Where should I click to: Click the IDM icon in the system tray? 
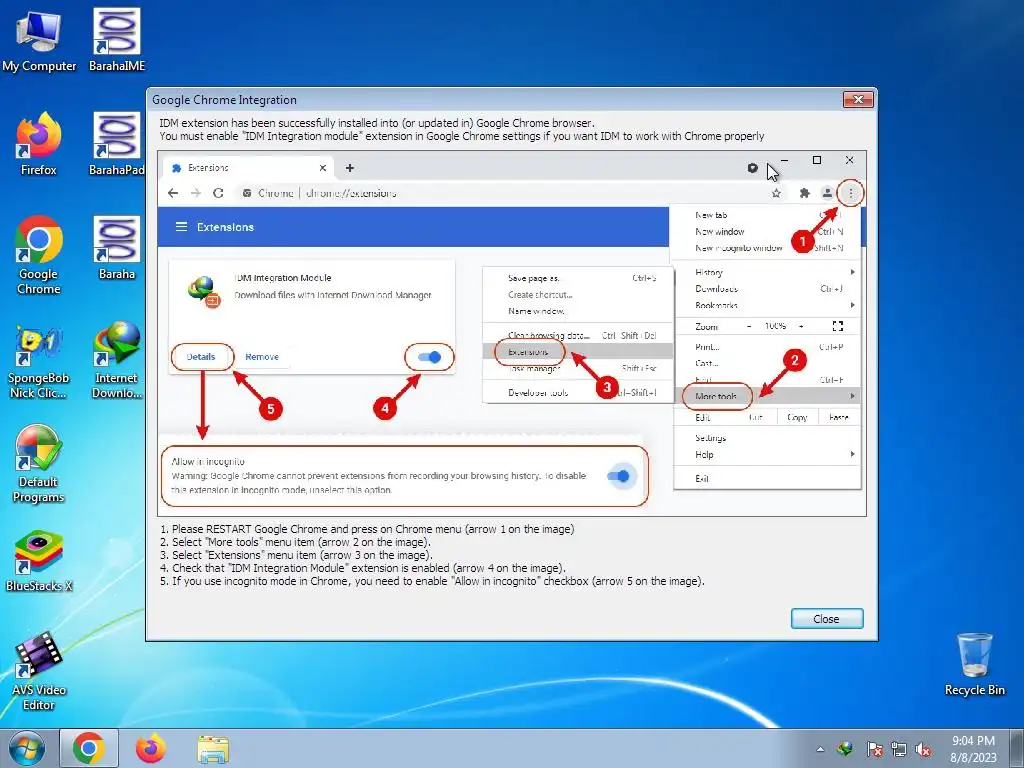click(x=846, y=749)
